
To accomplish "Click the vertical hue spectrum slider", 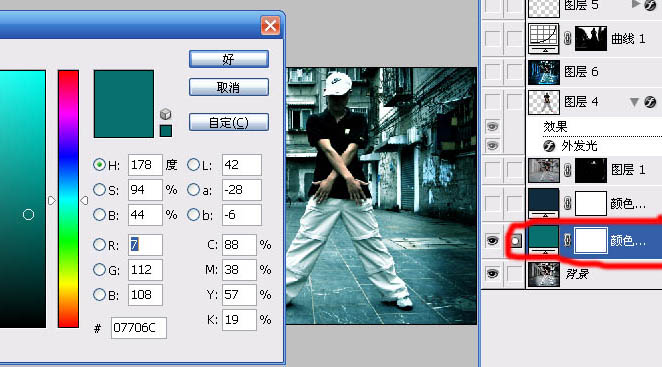I will coord(68,199).
